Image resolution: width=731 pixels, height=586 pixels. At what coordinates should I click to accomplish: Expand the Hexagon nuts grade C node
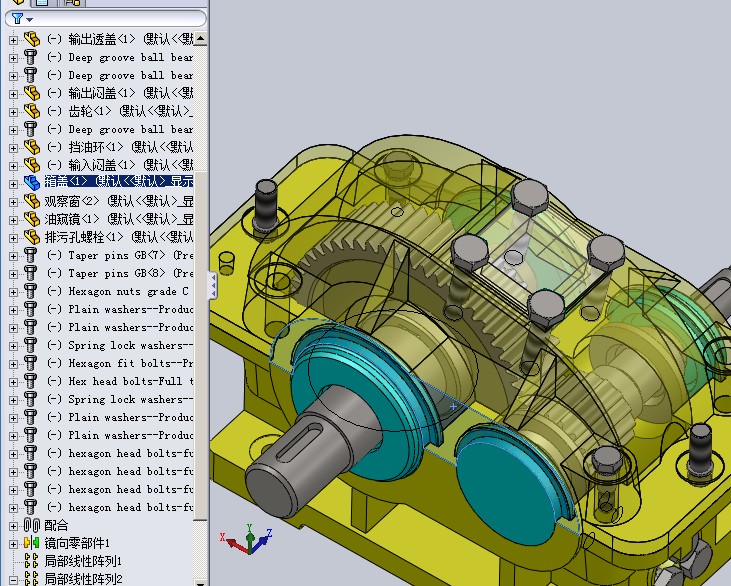coord(14,292)
